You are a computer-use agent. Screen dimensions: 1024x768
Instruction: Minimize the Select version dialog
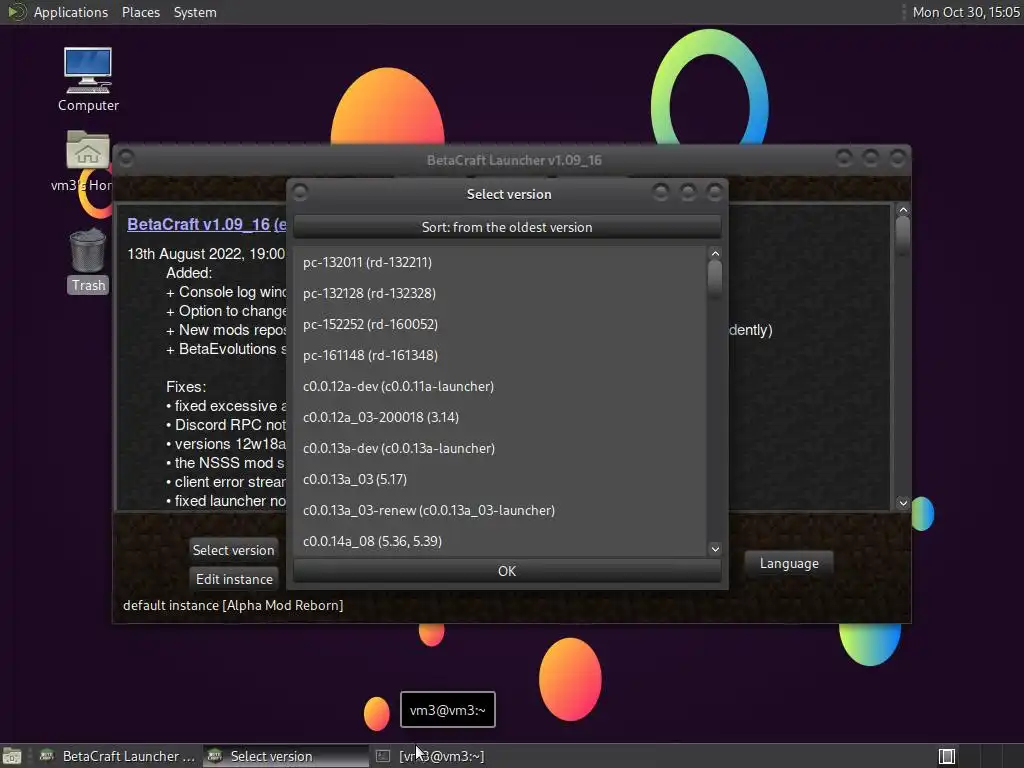[660, 192]
